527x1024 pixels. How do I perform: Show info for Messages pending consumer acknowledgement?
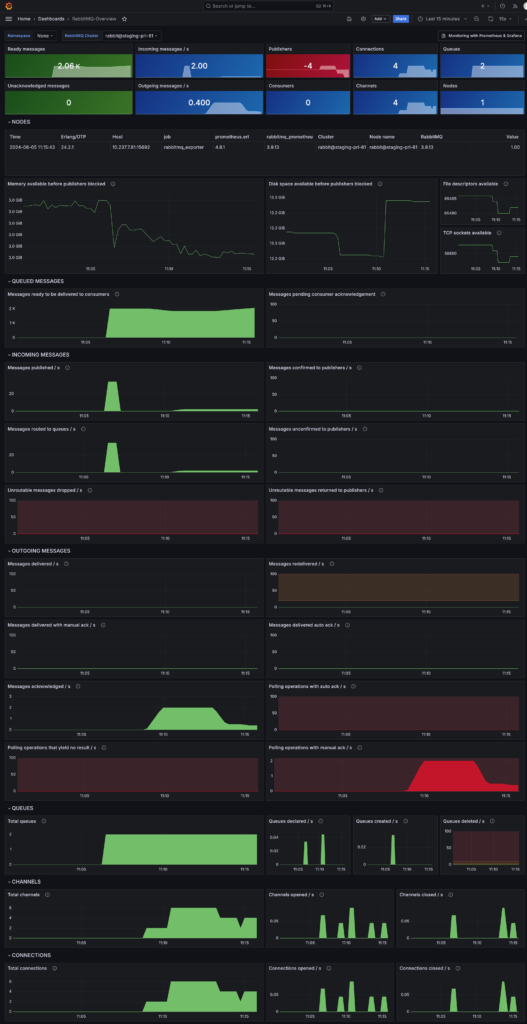click(x=383, y=294)
